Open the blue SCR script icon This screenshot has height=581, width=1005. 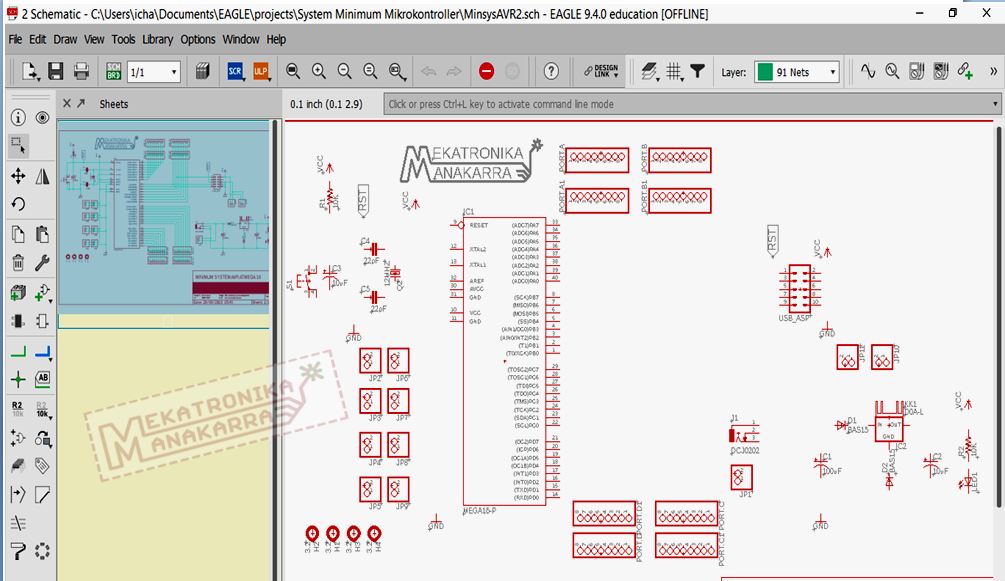point(233,71)
